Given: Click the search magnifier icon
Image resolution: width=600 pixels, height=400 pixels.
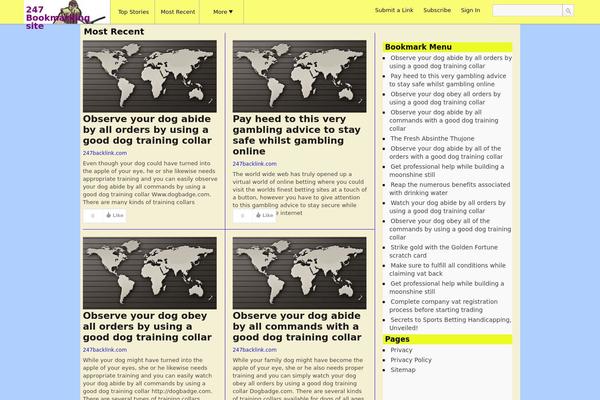Looking at the screenshot, I should pyautogui.click(x=568, y=11).
